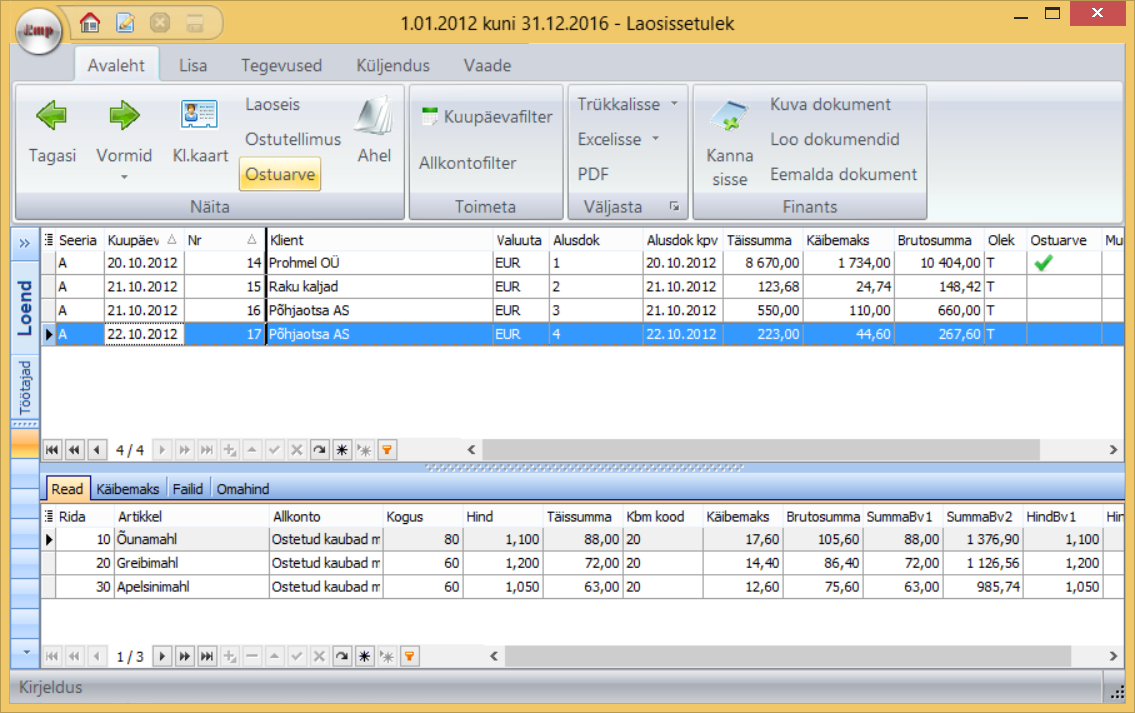Expand the Excelisse dropdown arrow
The image size is (1135, 713).
(656, 139)
